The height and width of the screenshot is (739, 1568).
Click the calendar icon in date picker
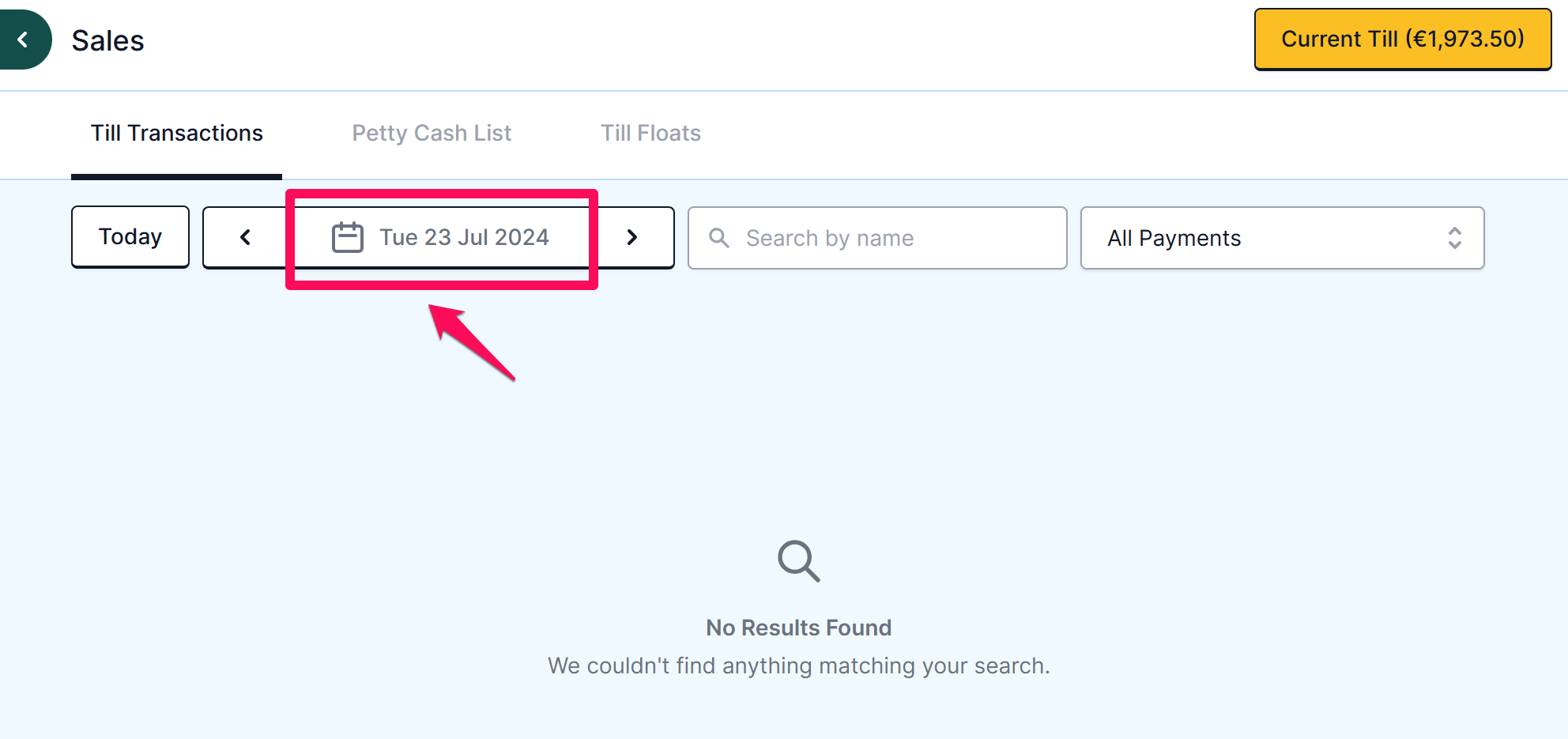tap(348, 237)
